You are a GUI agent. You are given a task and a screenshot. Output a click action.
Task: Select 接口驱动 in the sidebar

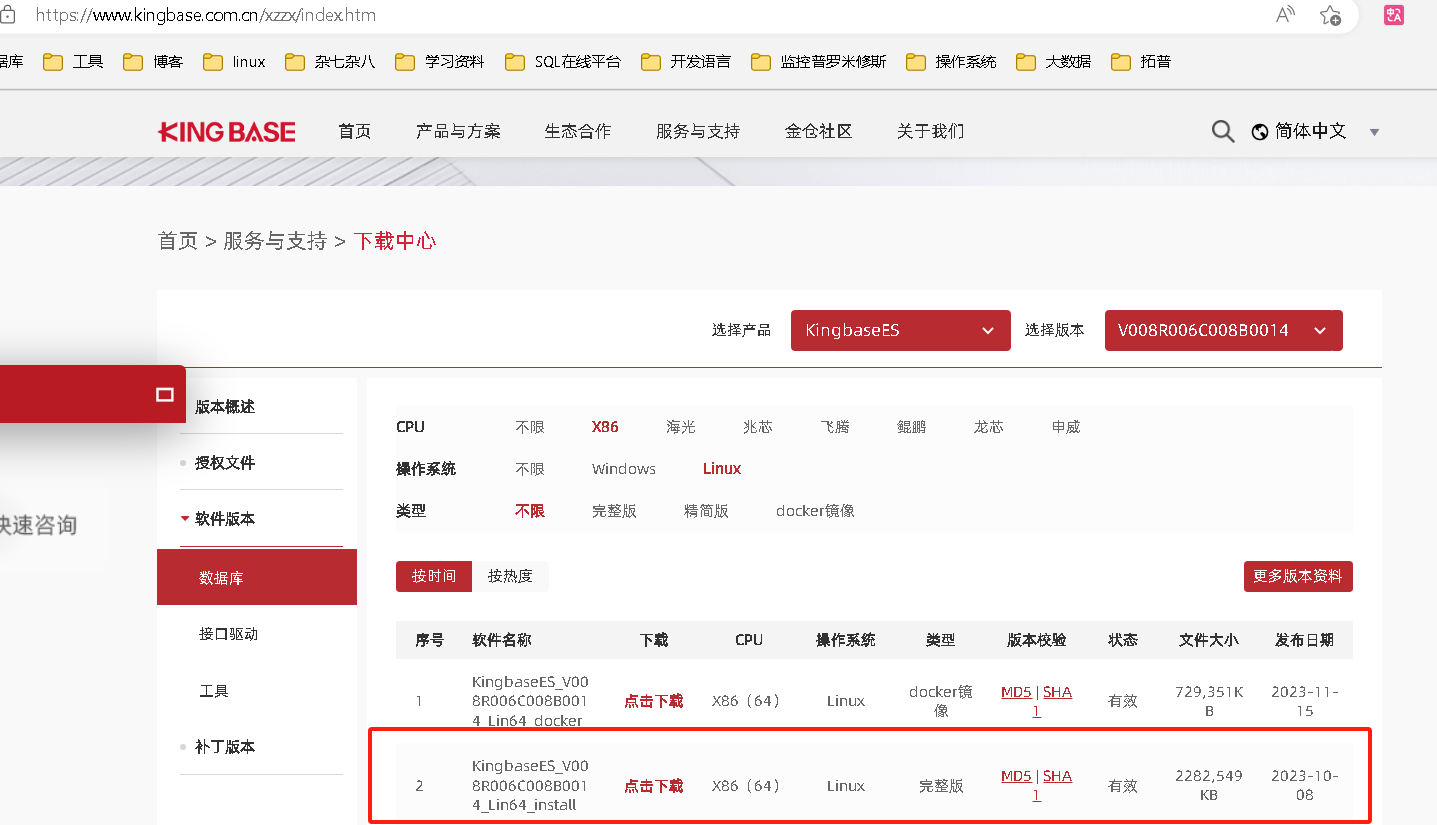coord(229,634)
